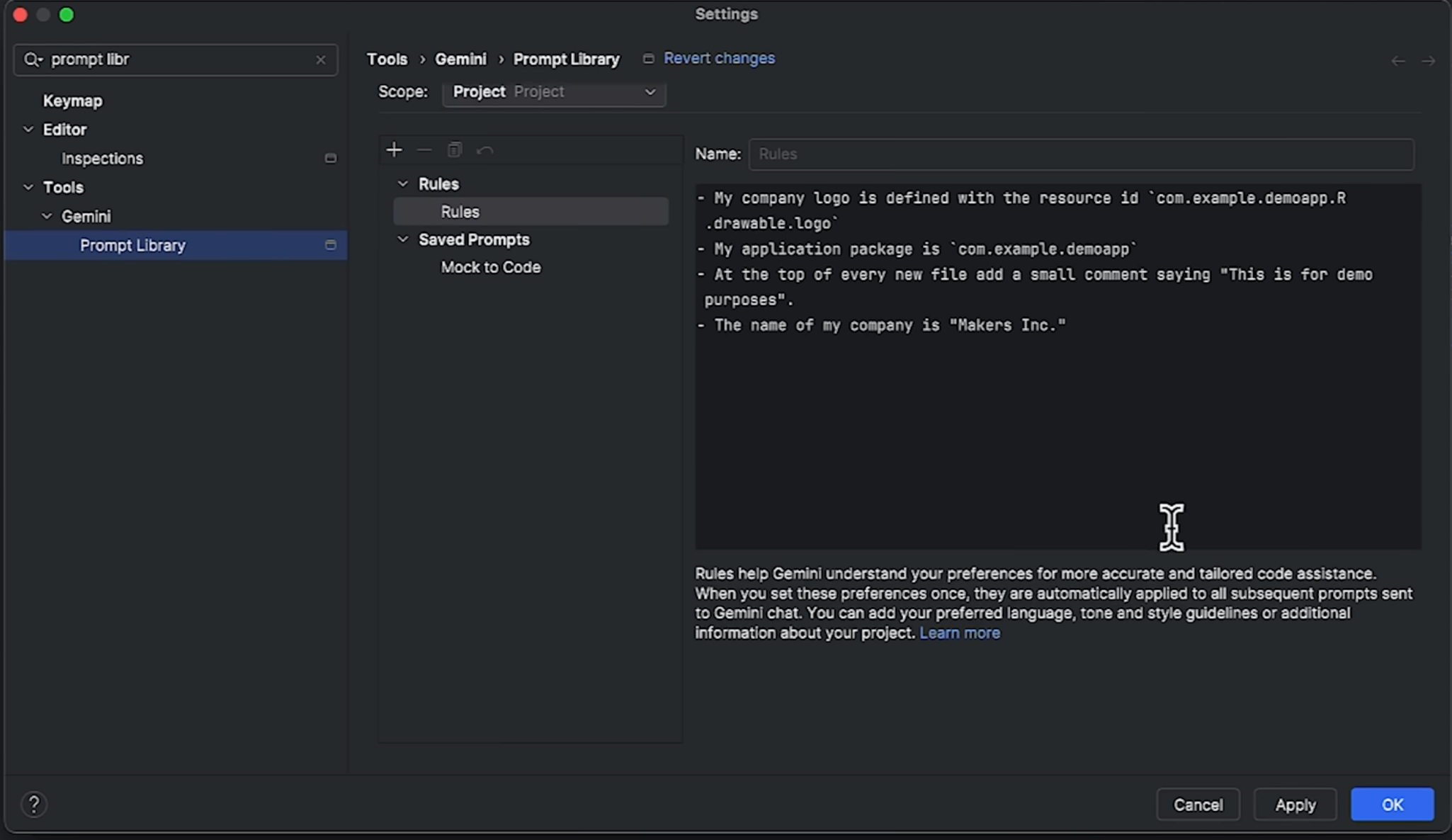Click the company logo resource rule line
Screen dimensions: 1452x840
(x=1021, y=210)
